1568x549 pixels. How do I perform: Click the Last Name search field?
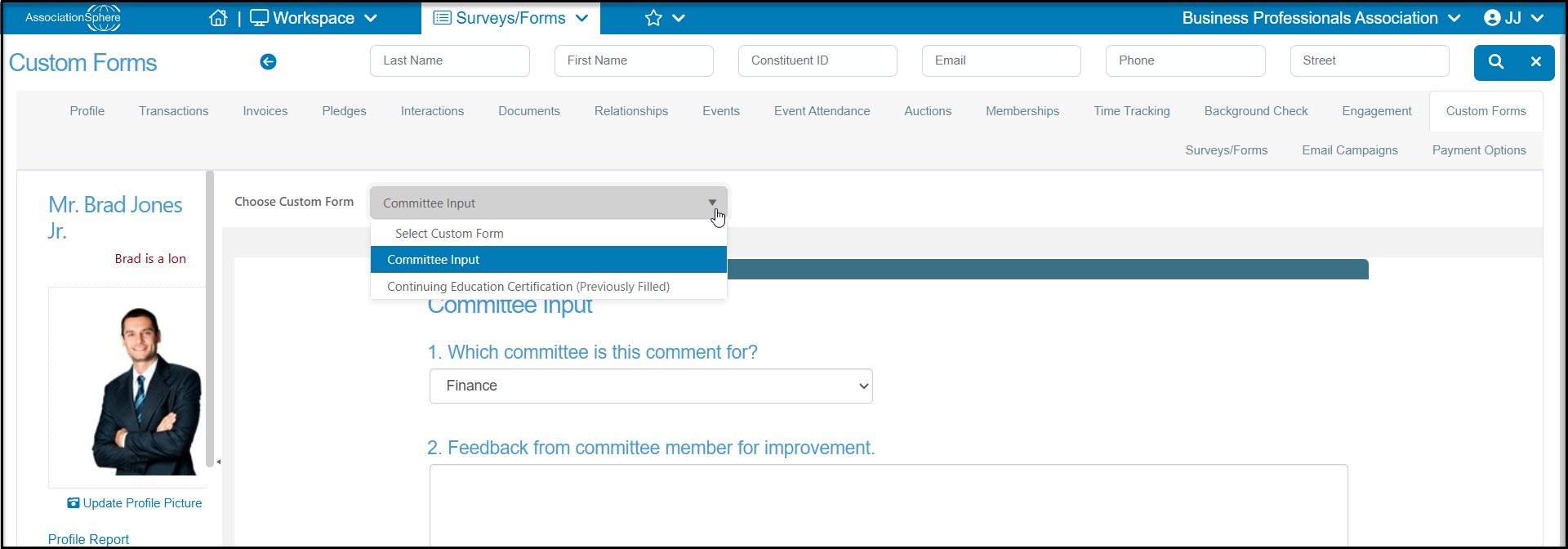click(450, 60)
